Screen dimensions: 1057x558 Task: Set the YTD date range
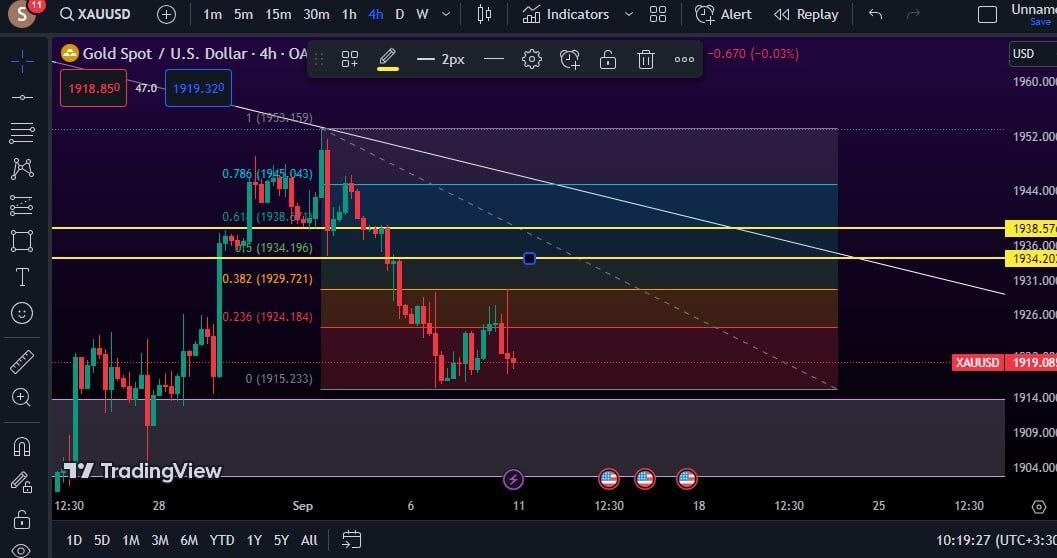point(222,540)
